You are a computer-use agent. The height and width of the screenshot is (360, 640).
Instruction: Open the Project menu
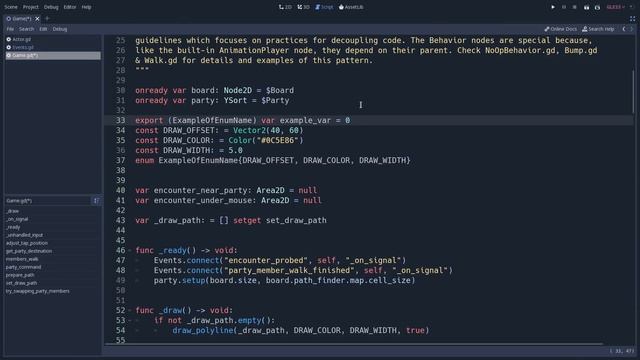(x=31, y=7)
